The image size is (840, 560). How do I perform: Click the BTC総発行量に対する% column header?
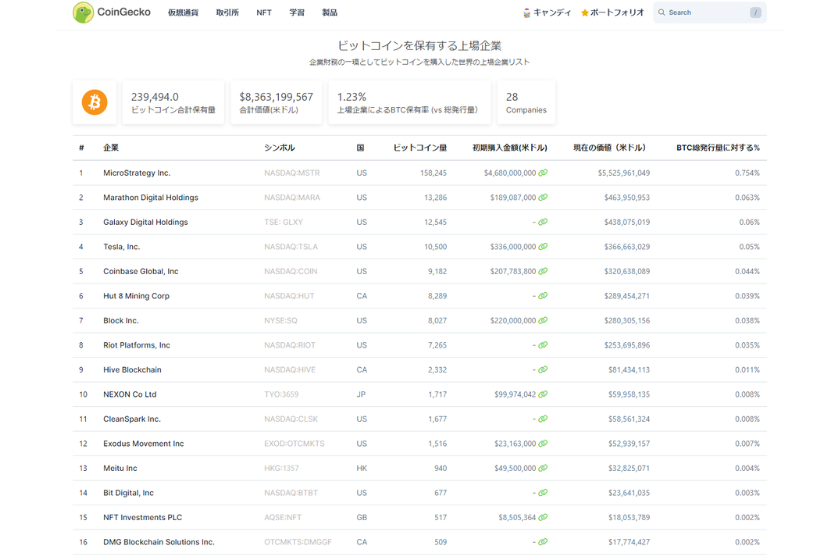(x=718, y=148)
